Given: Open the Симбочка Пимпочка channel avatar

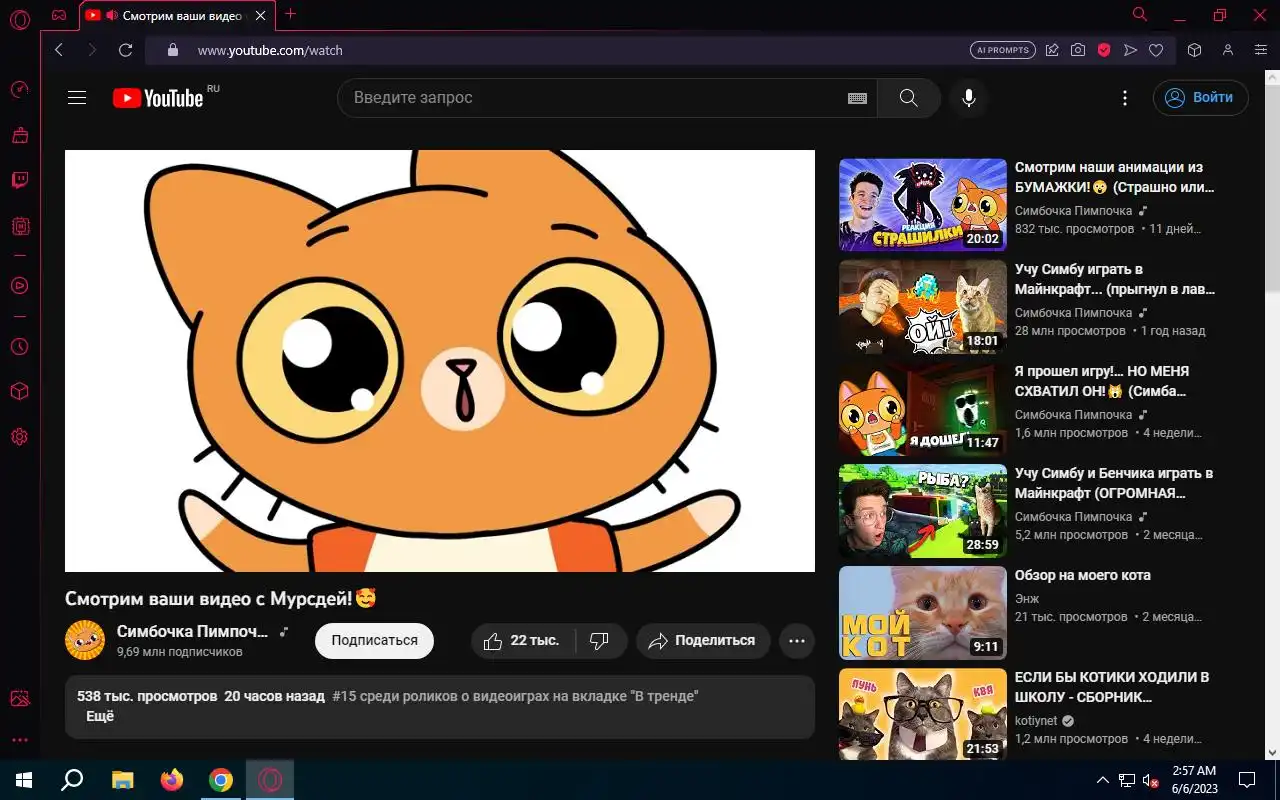Looking at the screenshot, I should [85, 640].
